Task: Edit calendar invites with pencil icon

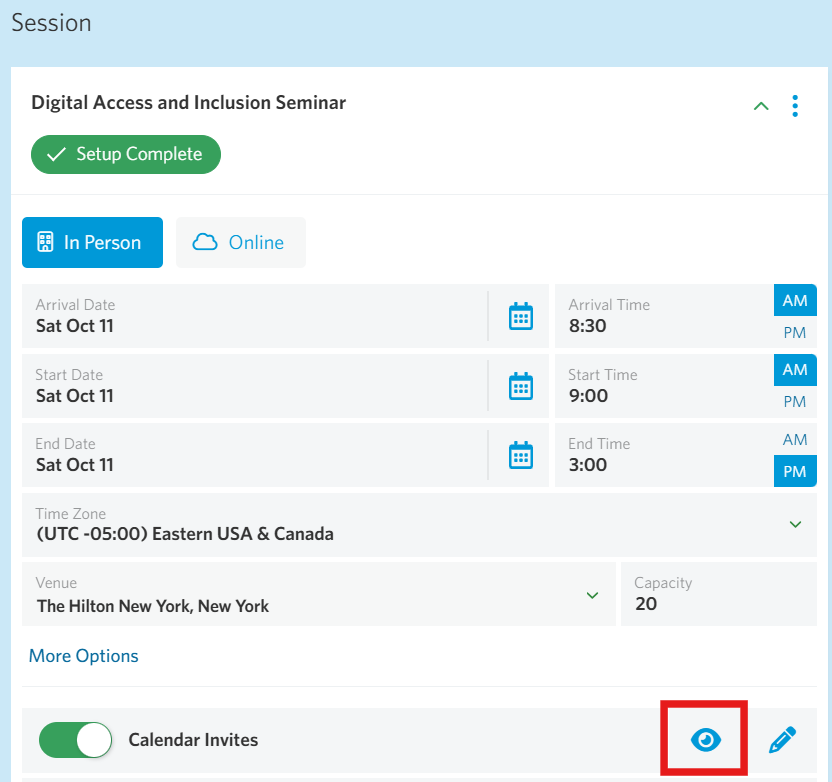Action: point(782,740)
